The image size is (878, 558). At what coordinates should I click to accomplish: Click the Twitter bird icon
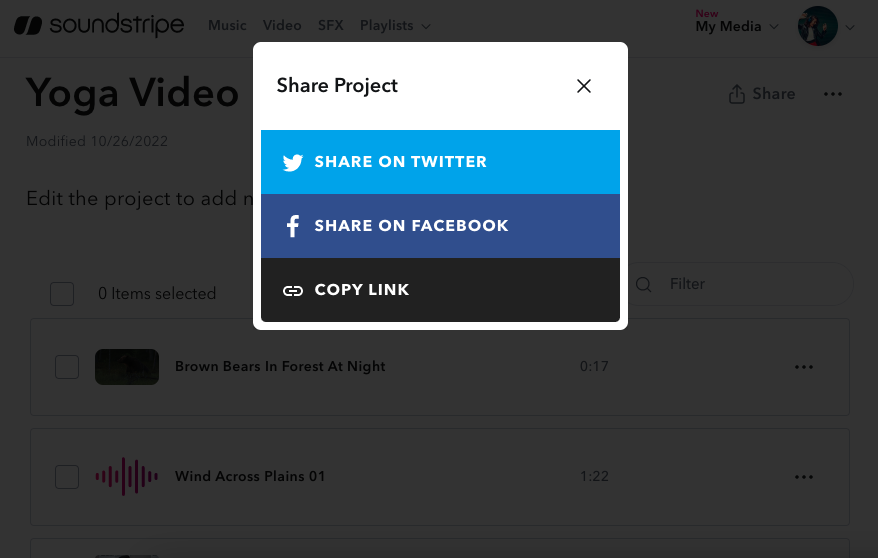(292, 163)
